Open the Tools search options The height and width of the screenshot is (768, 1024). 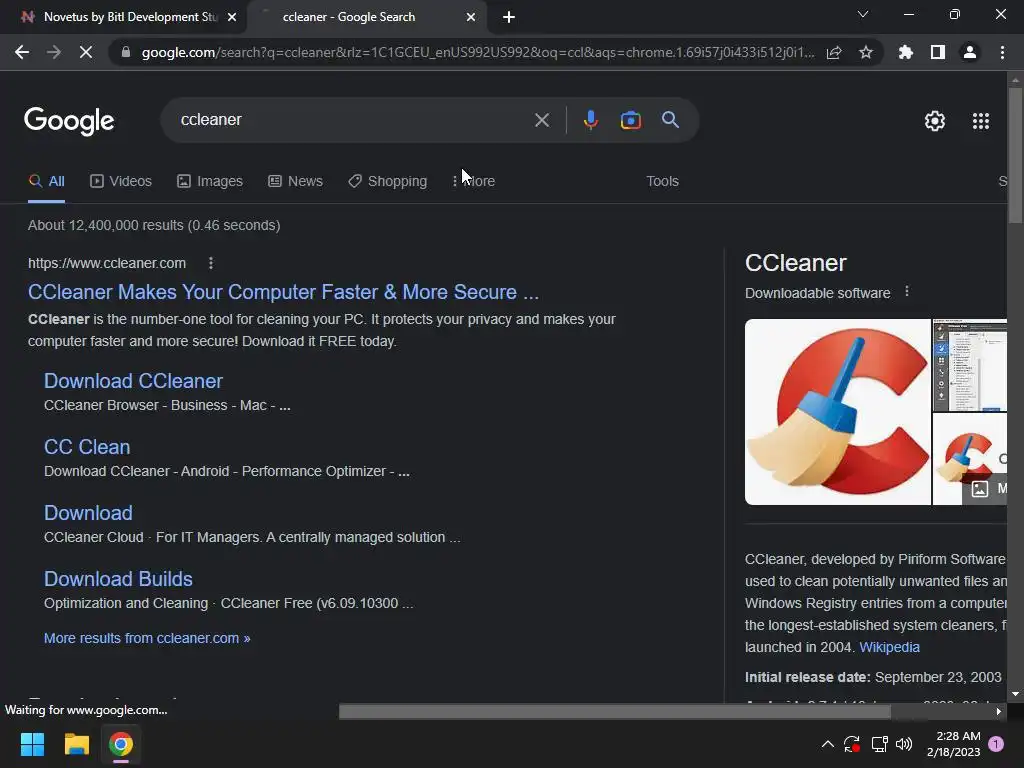coord(662,181)
